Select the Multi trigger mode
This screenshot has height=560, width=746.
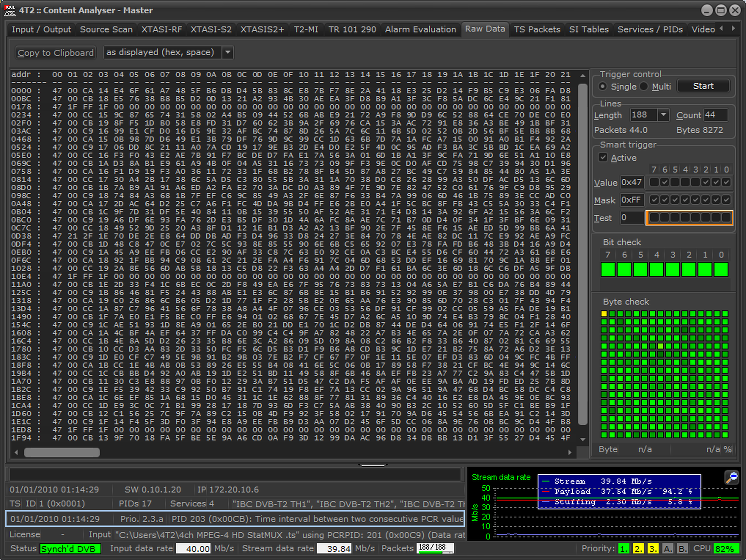tap(644, 86)
